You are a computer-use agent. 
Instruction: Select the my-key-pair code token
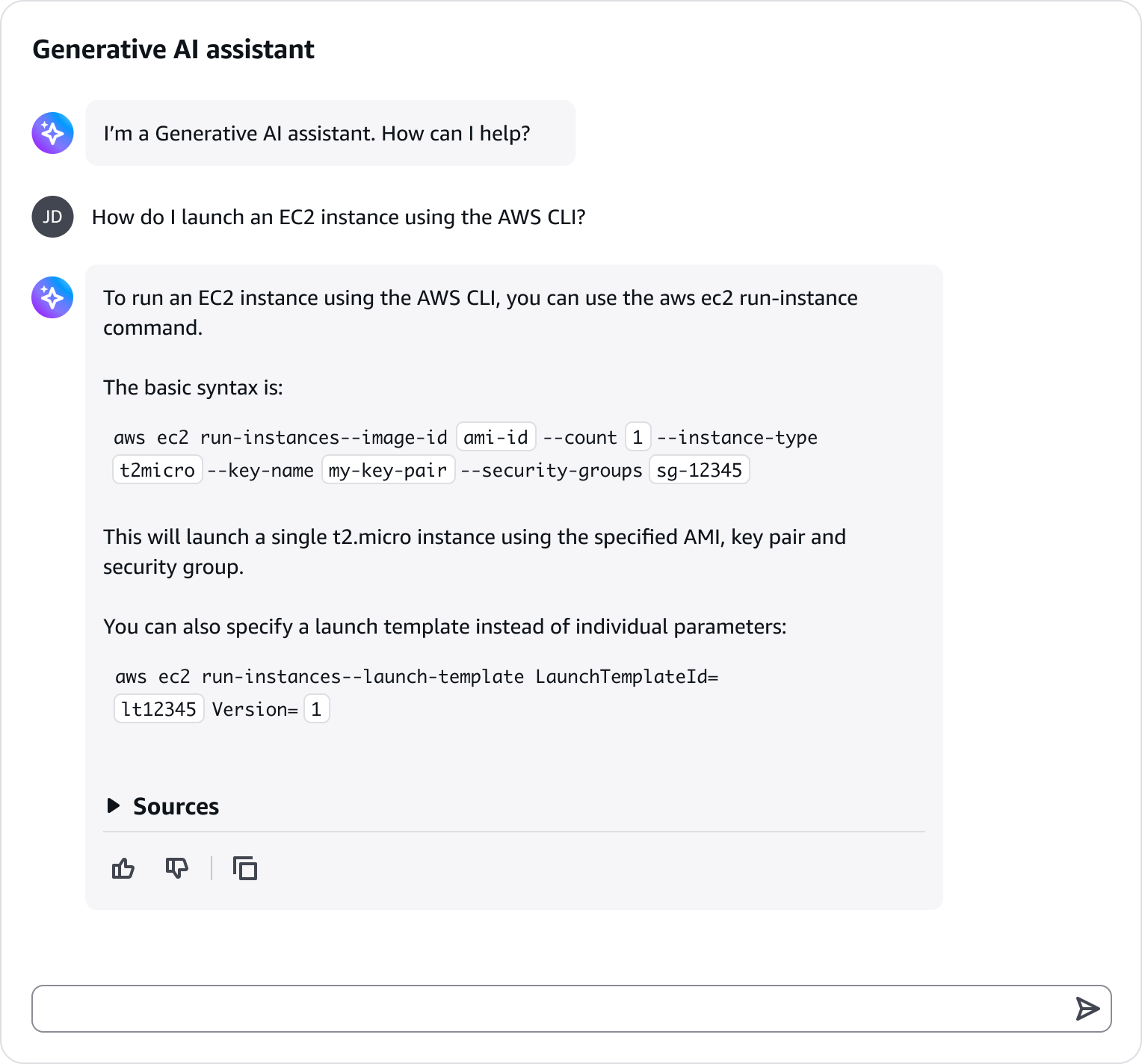(388, 470)
